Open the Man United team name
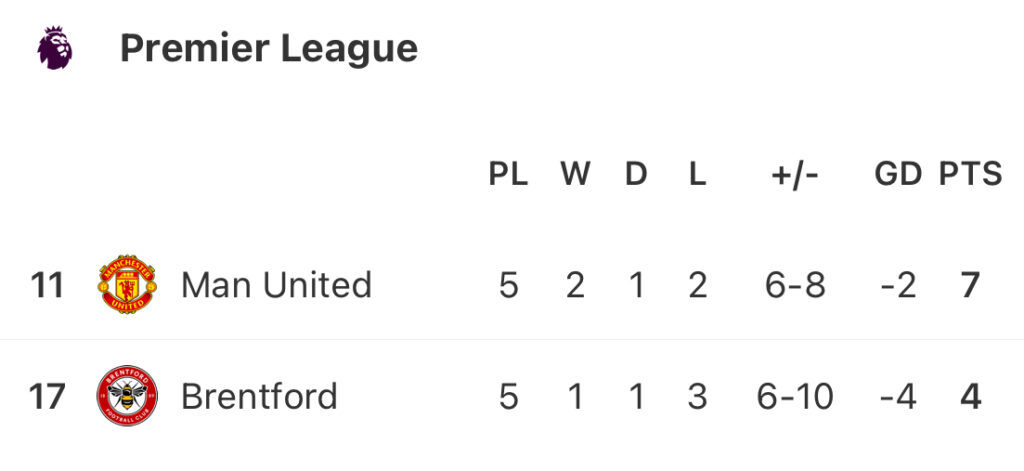1024x471 pixels. (276, 285)
